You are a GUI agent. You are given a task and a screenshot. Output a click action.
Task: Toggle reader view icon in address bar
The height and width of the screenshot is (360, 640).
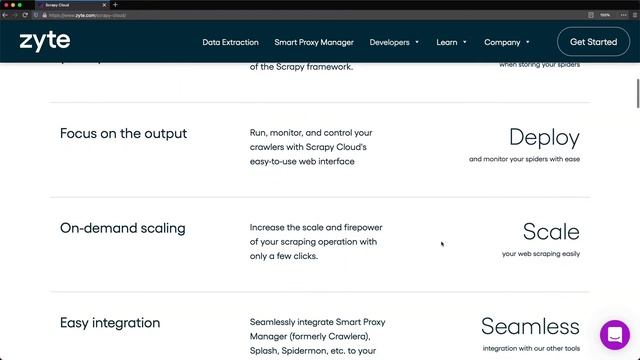[x=591, y=15]
